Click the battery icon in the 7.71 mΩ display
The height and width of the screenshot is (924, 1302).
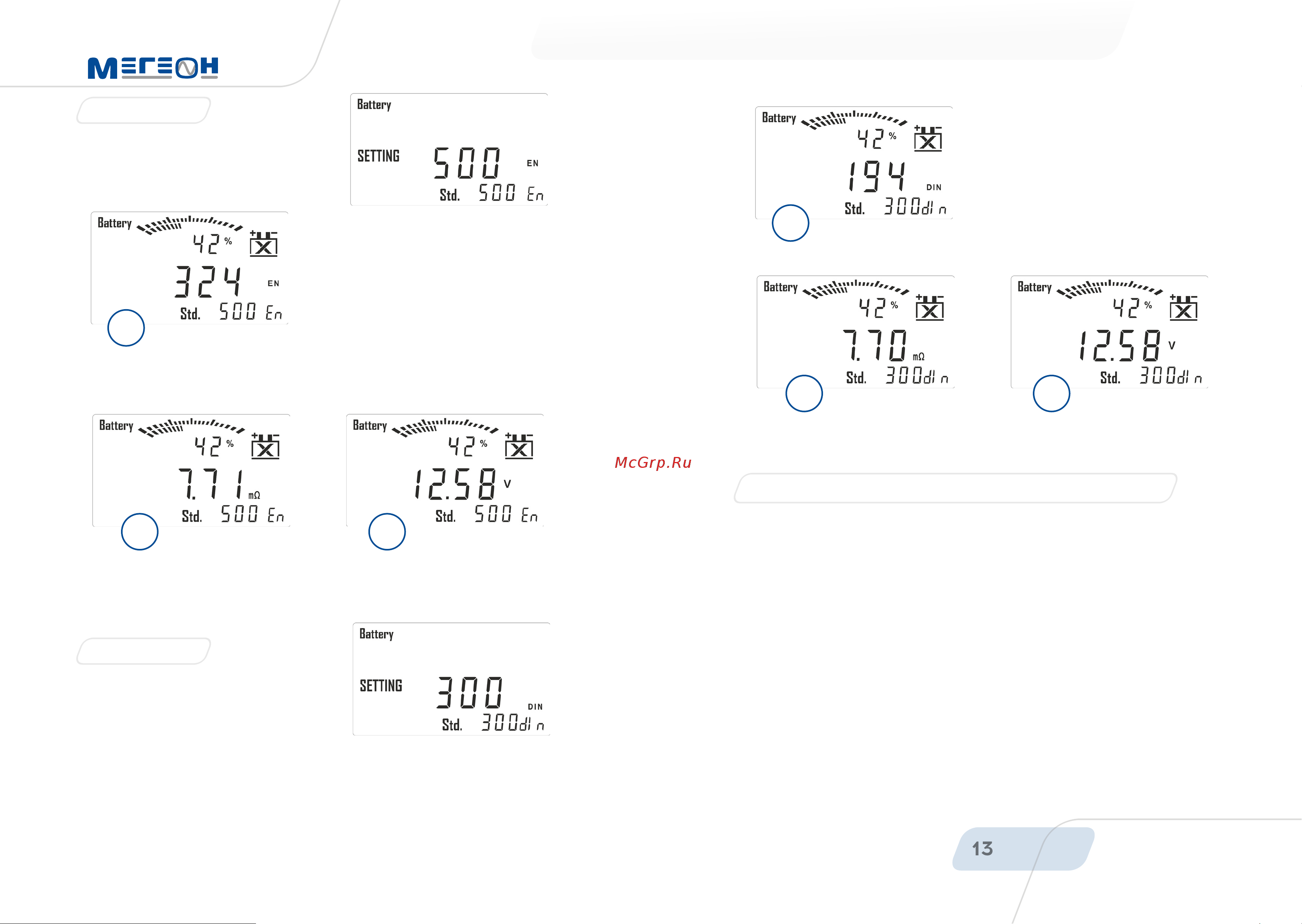(x=265, y=446)
